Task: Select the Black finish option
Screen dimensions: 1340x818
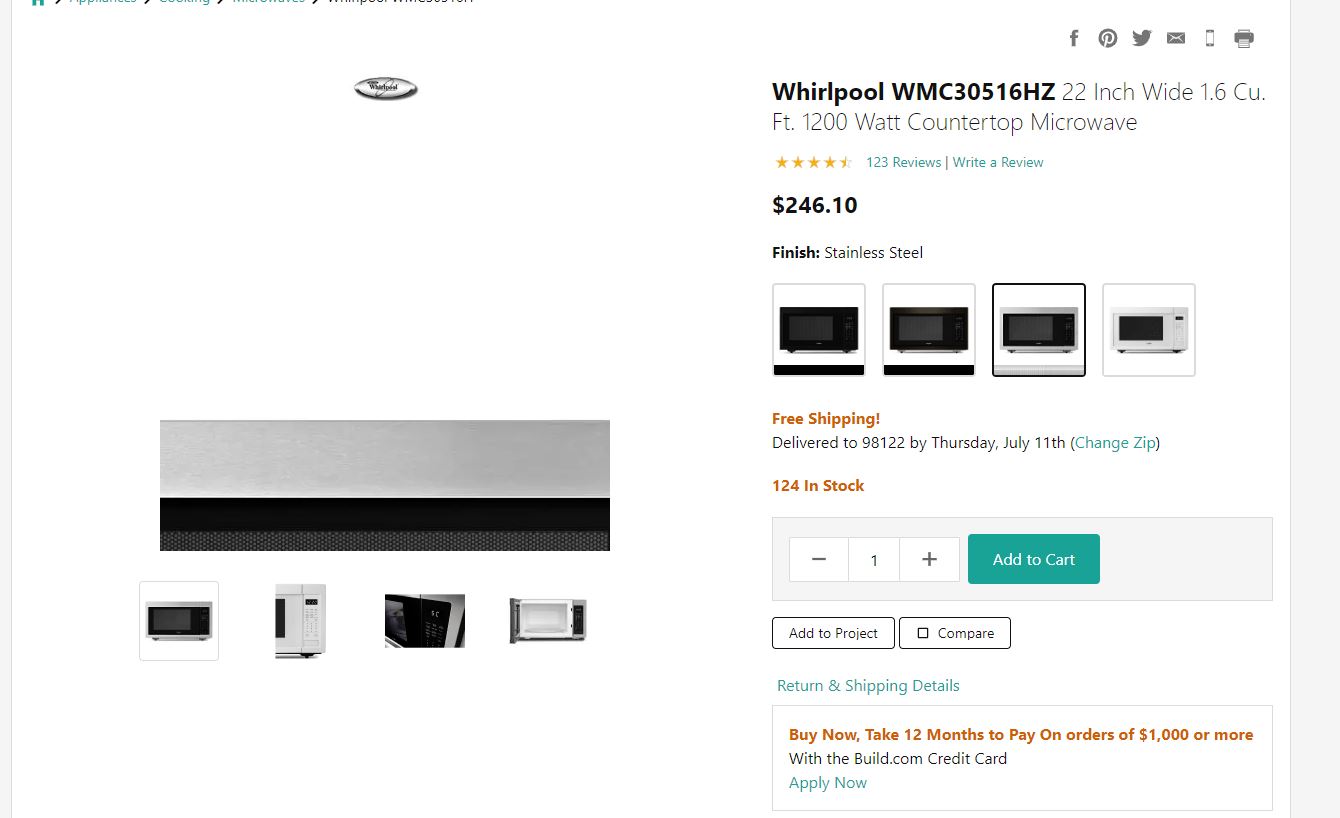Action: click(x=818, y=330)
